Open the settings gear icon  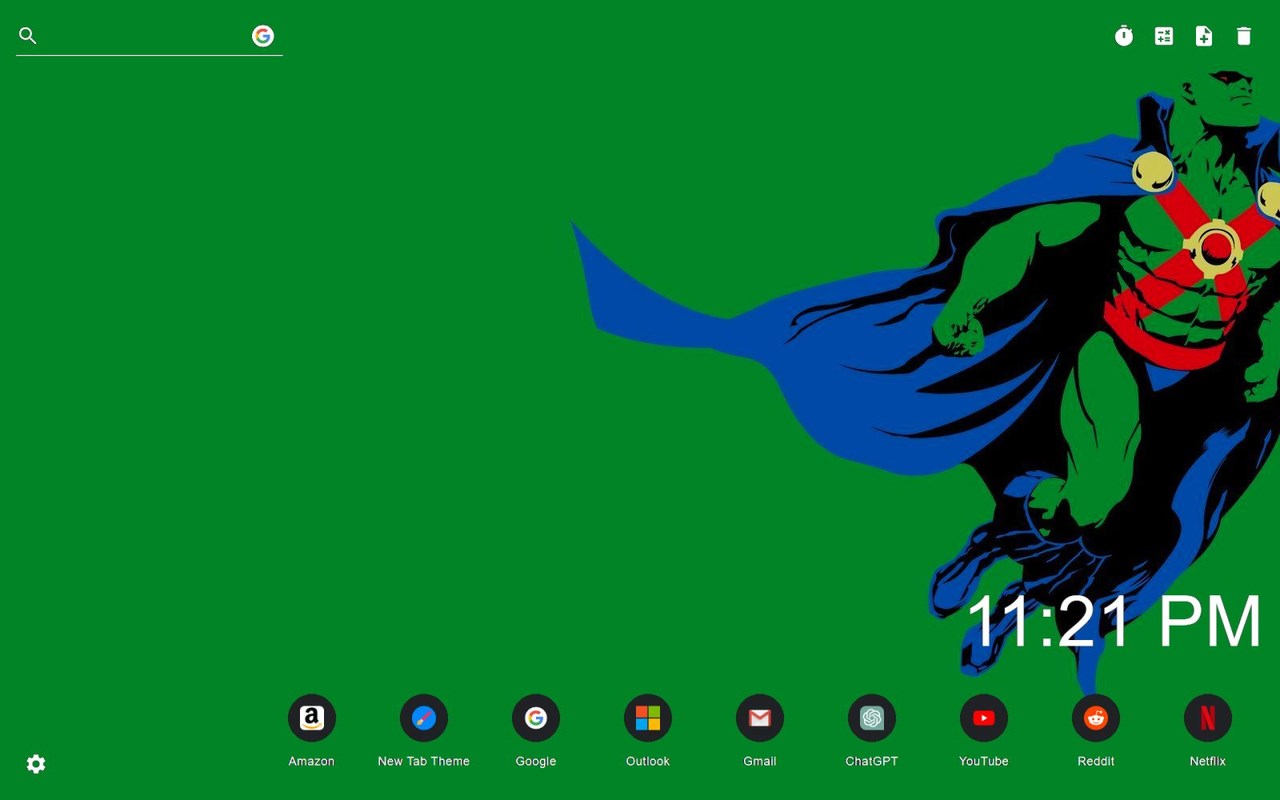click(x=36, y=764)
